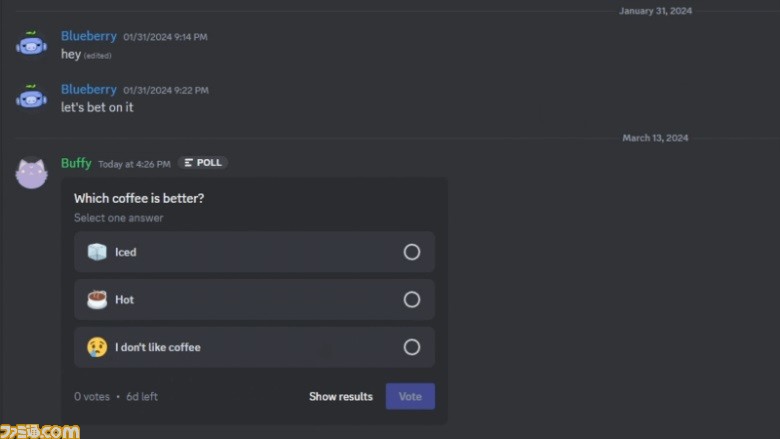Open Buffy's cat avatar

(31, 173)
